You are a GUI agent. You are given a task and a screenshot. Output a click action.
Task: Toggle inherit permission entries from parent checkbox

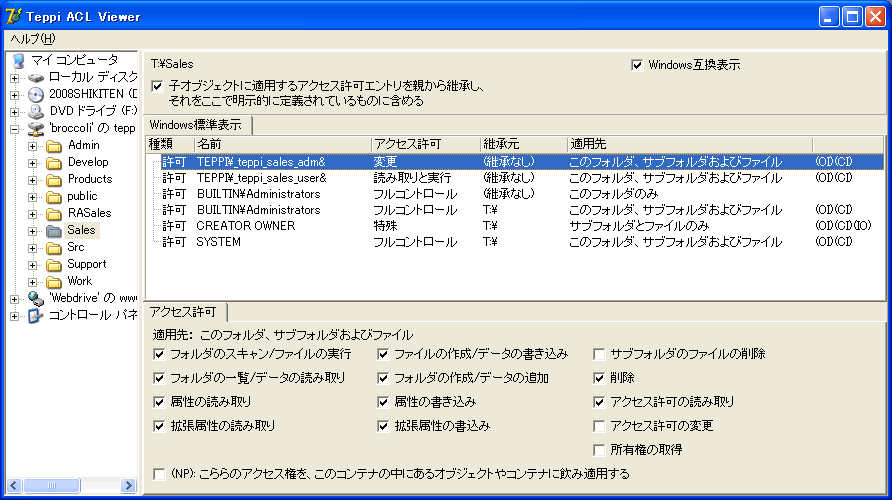click(x=157, y=86)
